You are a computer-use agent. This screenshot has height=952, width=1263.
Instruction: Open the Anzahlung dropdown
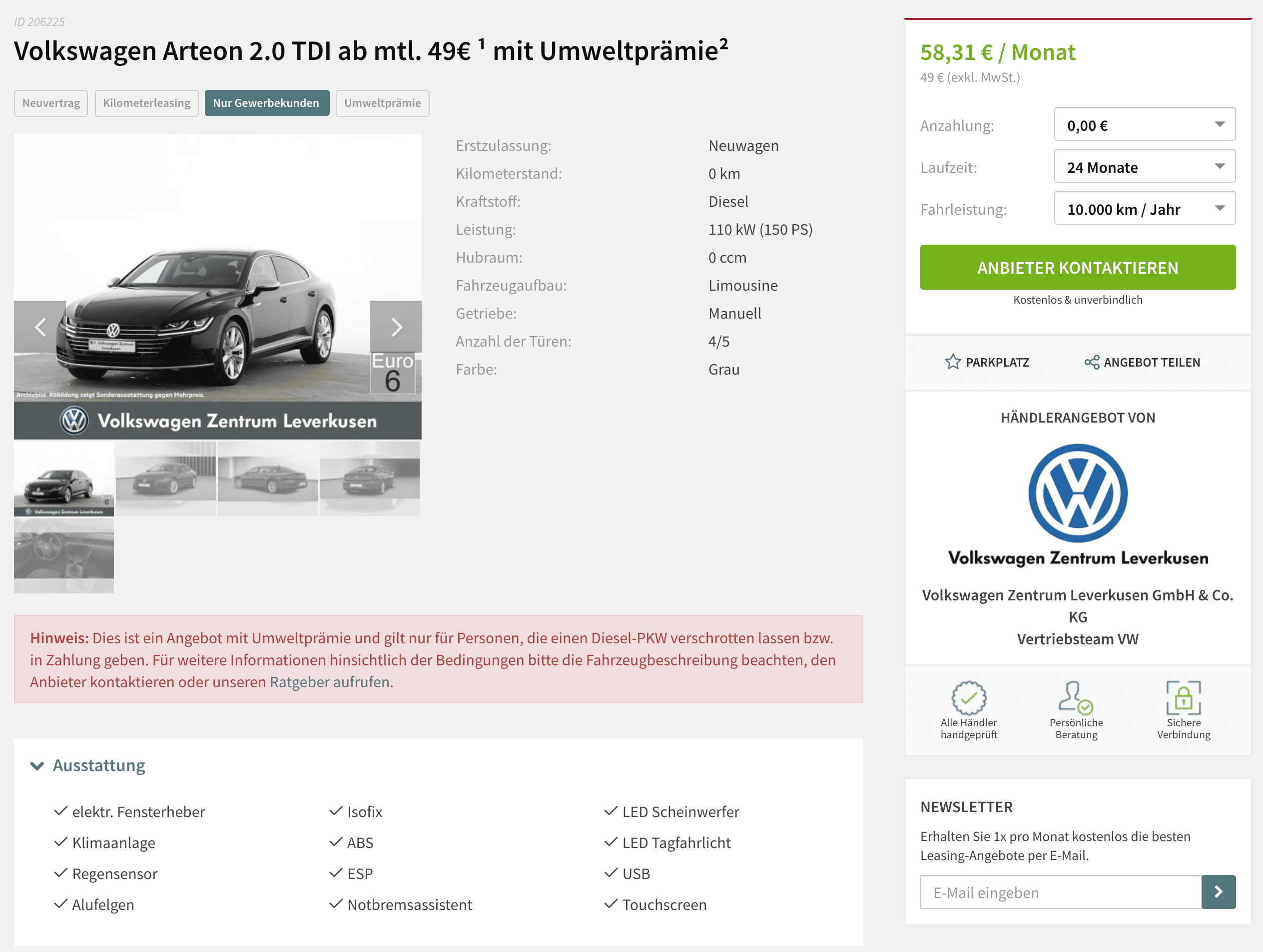click(x=1144, y=124)
